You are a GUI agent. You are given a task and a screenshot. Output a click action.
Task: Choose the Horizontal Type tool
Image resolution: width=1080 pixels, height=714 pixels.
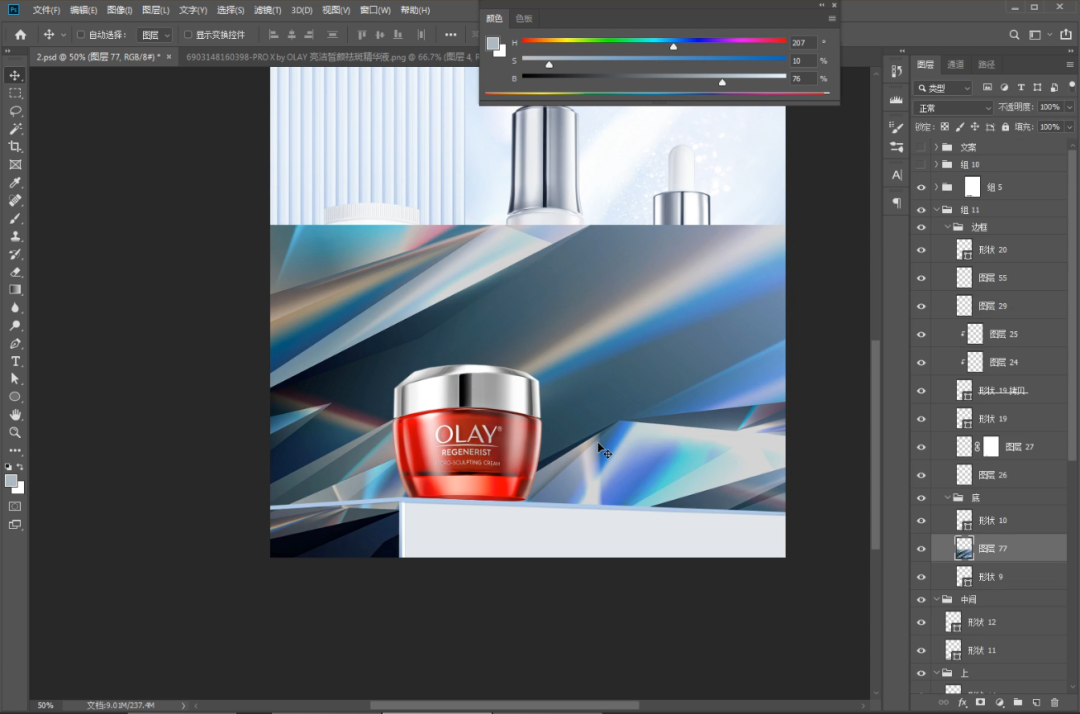point(15,361)
